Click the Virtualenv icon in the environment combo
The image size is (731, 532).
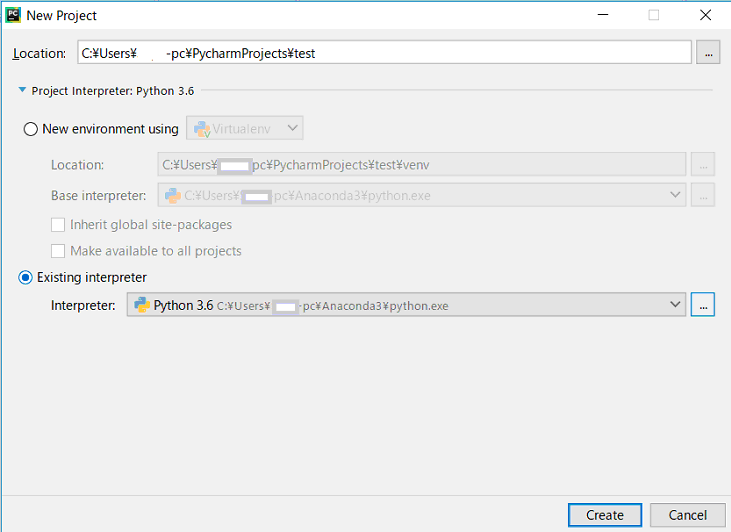point(202,129)
